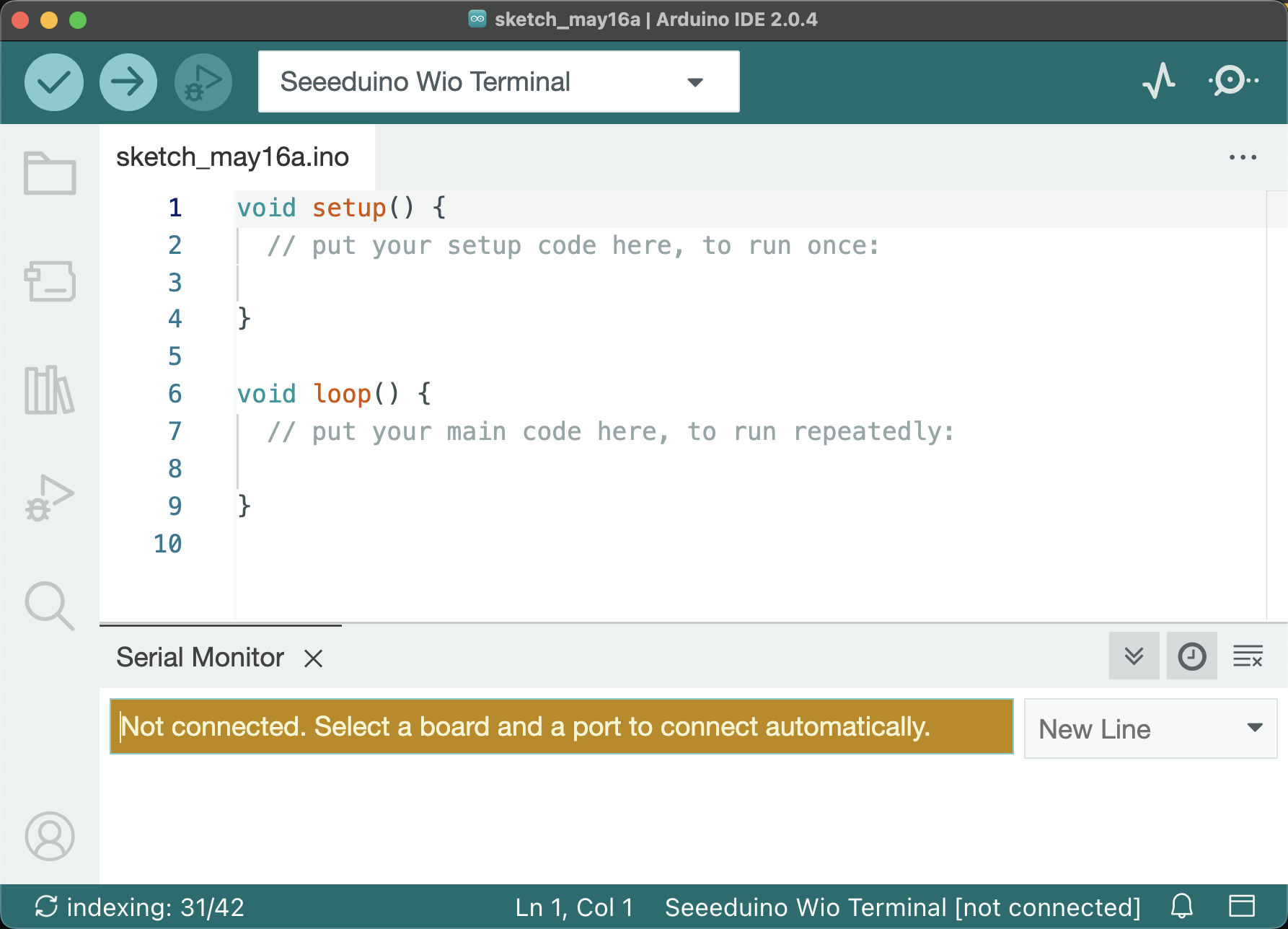Click the setup comment on line 2

click(x=573, y=245)
